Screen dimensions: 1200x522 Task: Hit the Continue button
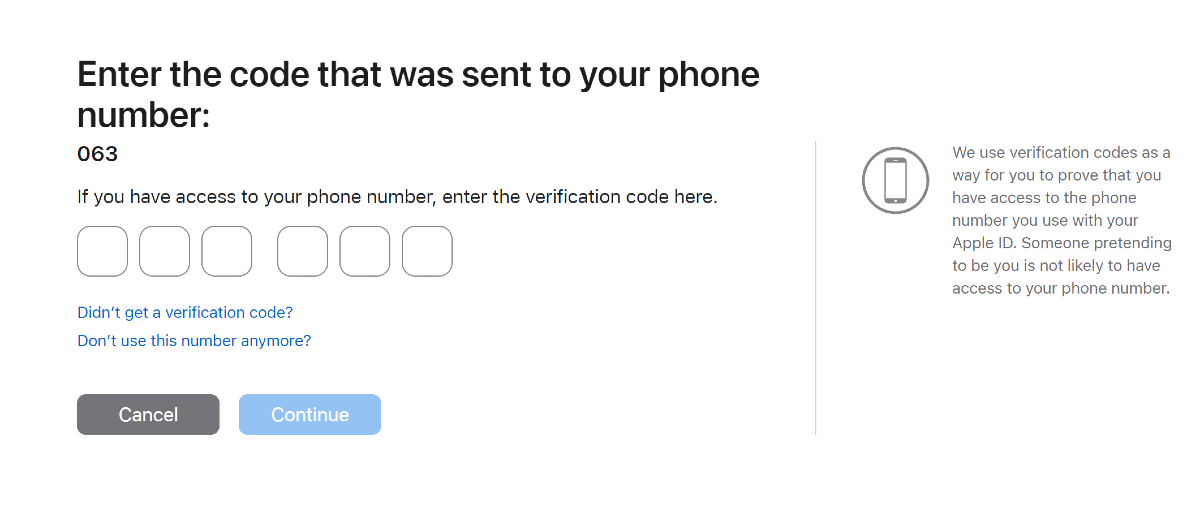click(310, 415)
